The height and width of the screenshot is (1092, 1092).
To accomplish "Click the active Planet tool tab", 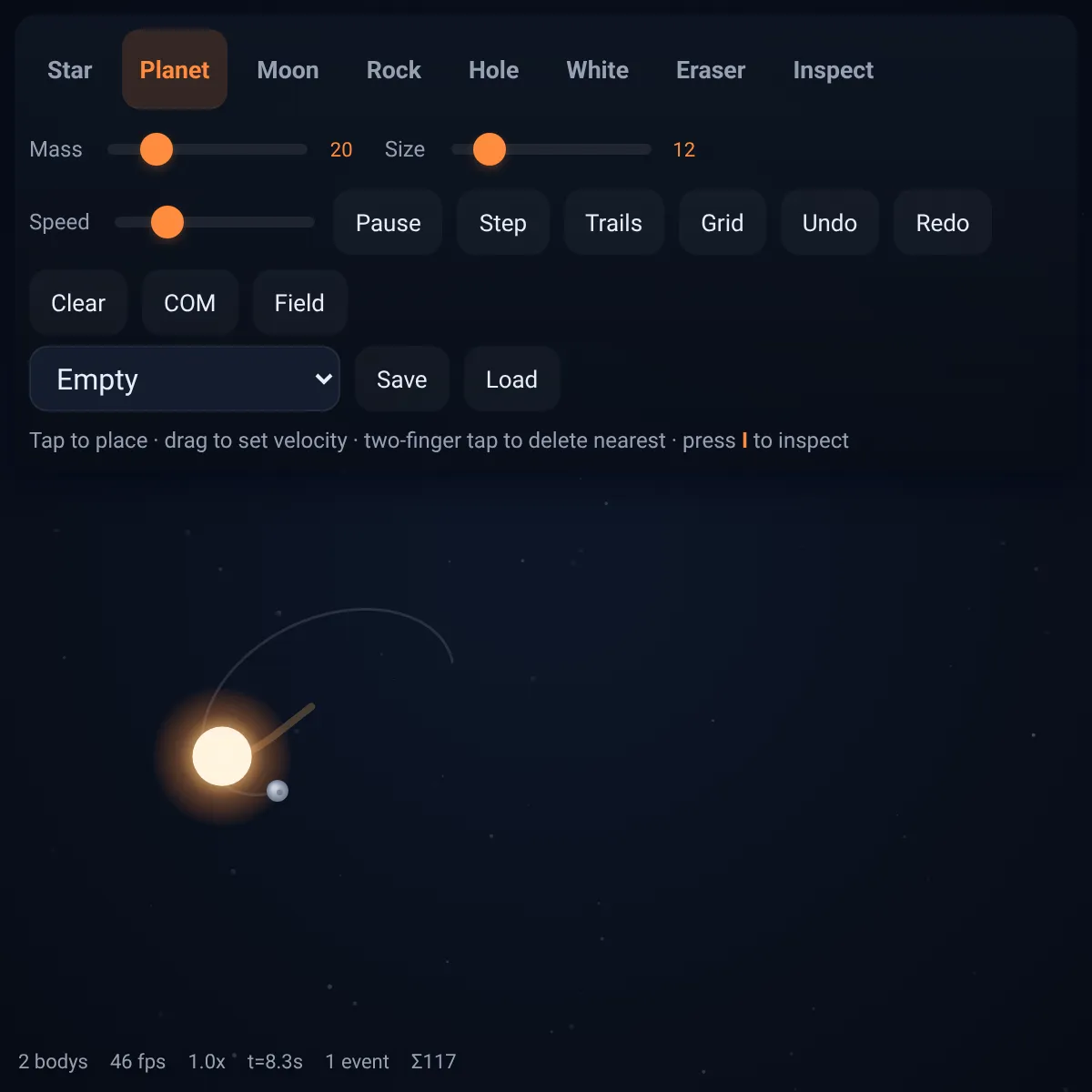I will point(175,70).
